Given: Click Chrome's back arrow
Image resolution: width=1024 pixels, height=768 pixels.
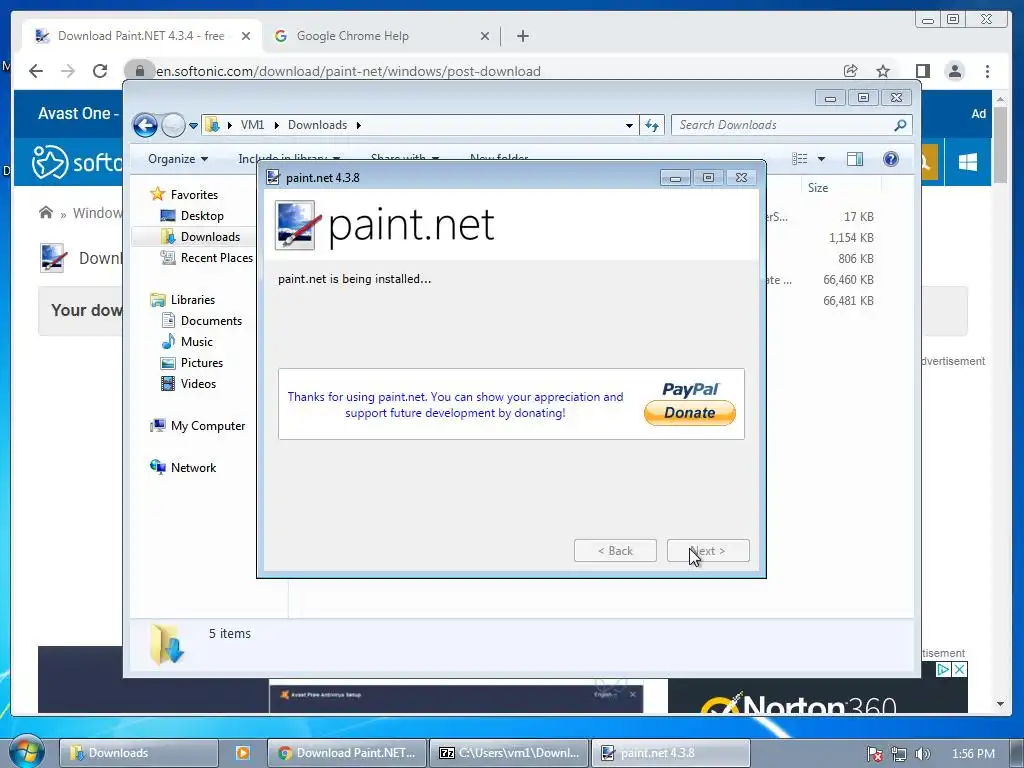Looking at the screenshot, I should (x=36, y=71).
